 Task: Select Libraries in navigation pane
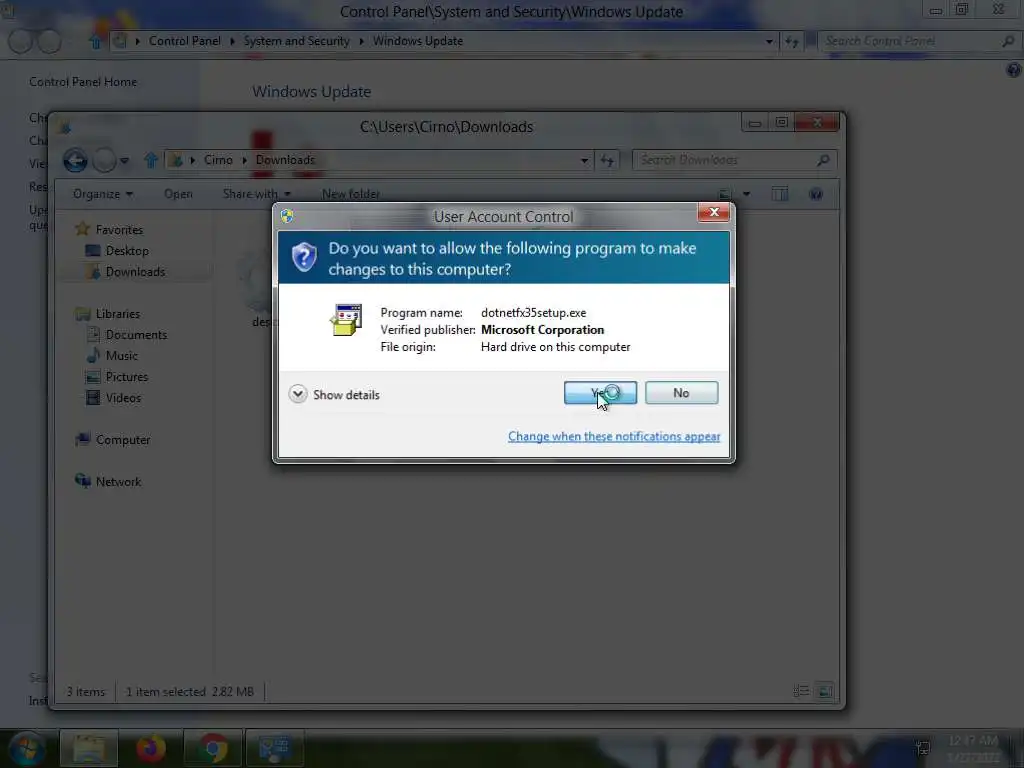[x=118, y=314]
